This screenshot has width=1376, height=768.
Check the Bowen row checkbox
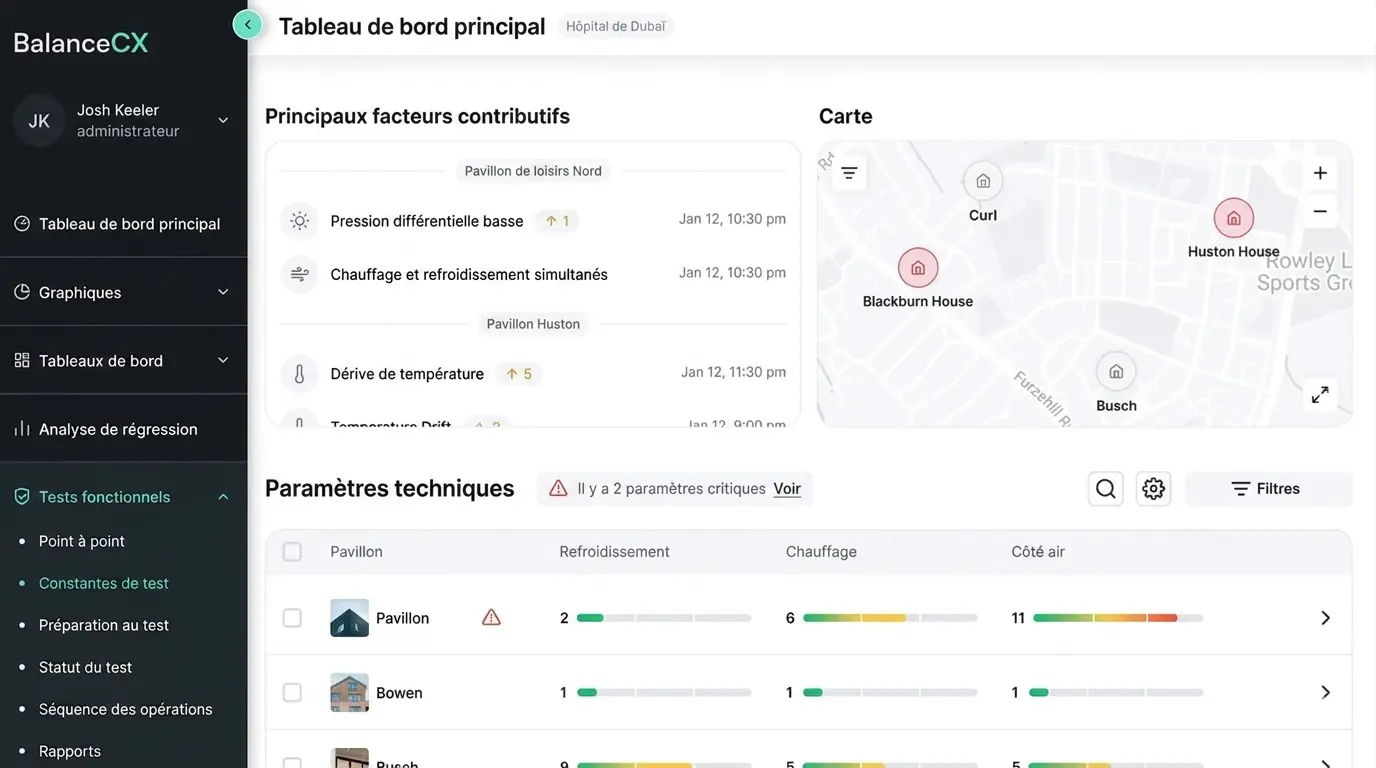[292, 691]
